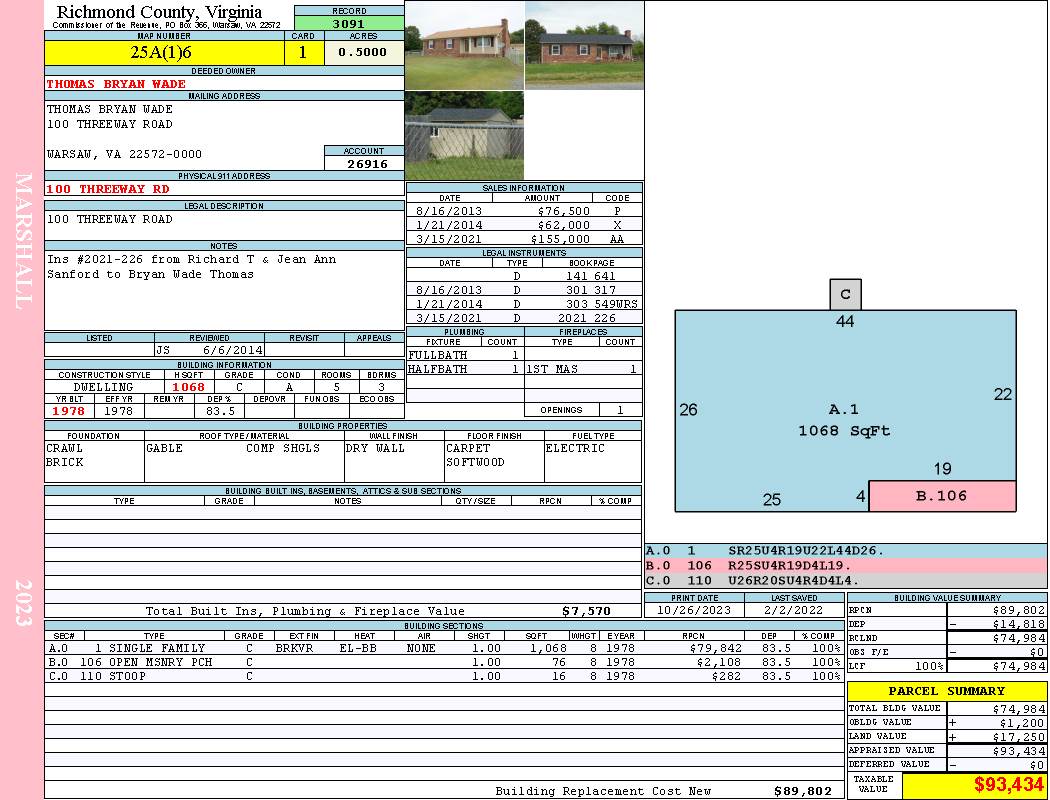Select the CRAWL foundation entry

64,448
